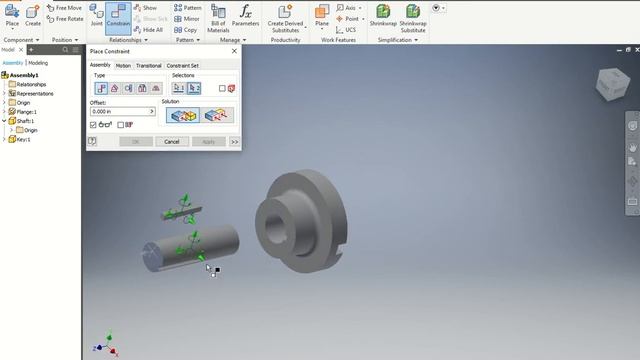Click the More (>>) button in dialog

coord(234,142)
